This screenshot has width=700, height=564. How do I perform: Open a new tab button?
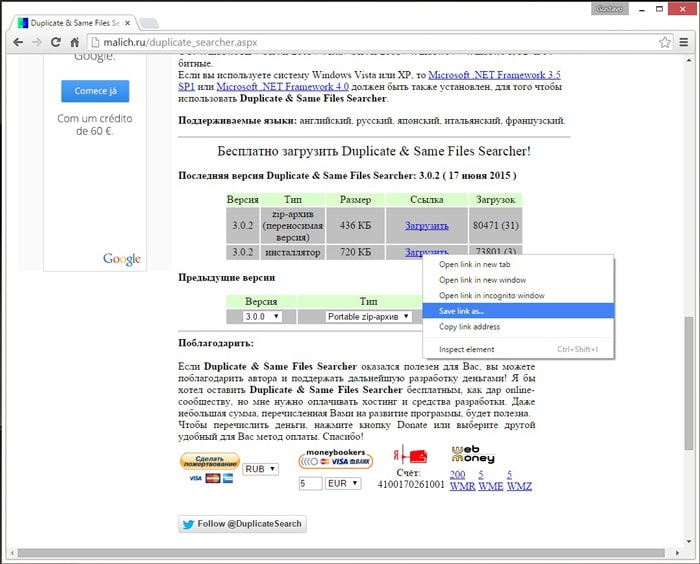pyautogui.click(x=149, y=23)
